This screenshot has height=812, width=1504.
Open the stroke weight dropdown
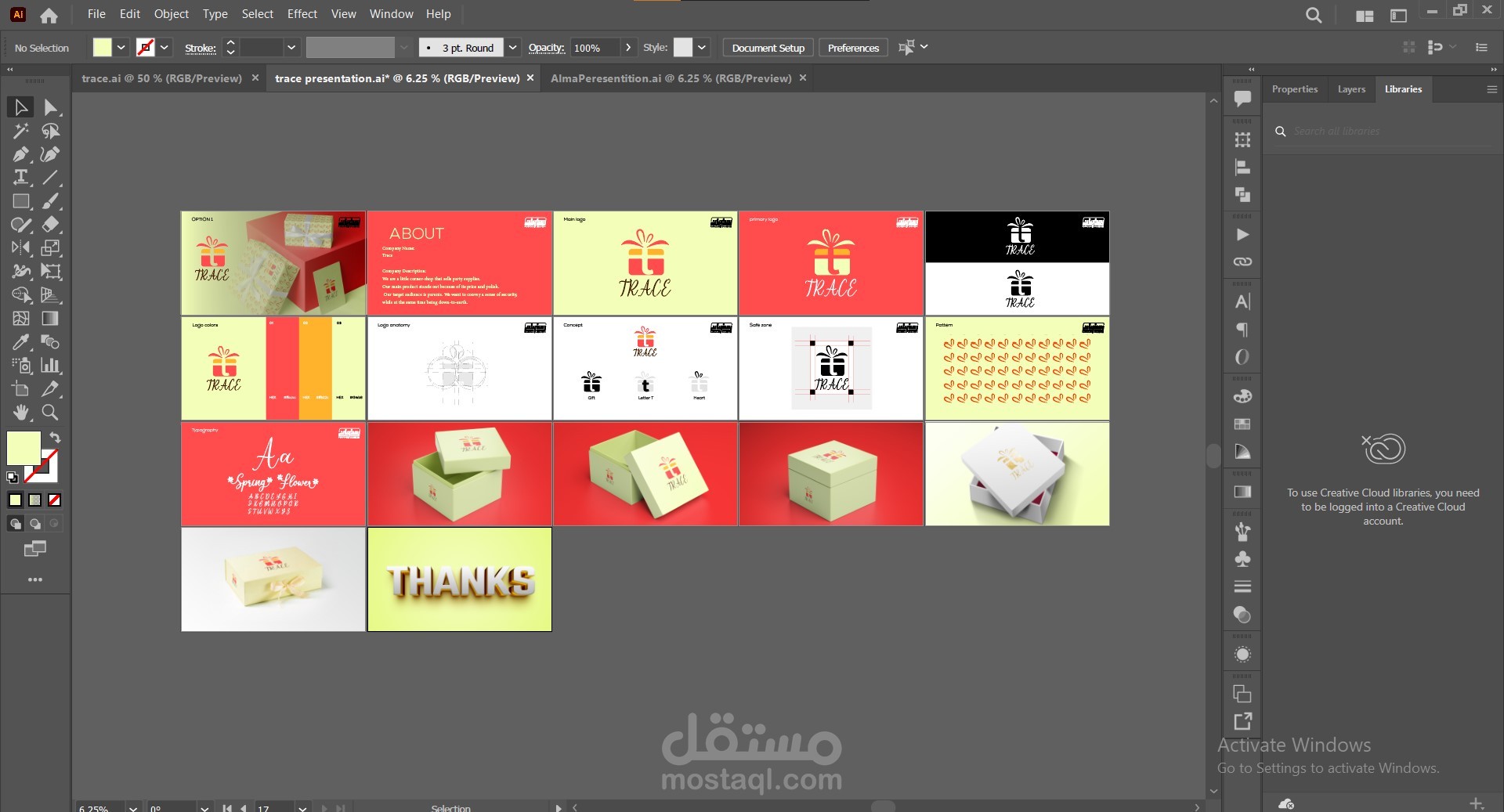pos(291,48)
